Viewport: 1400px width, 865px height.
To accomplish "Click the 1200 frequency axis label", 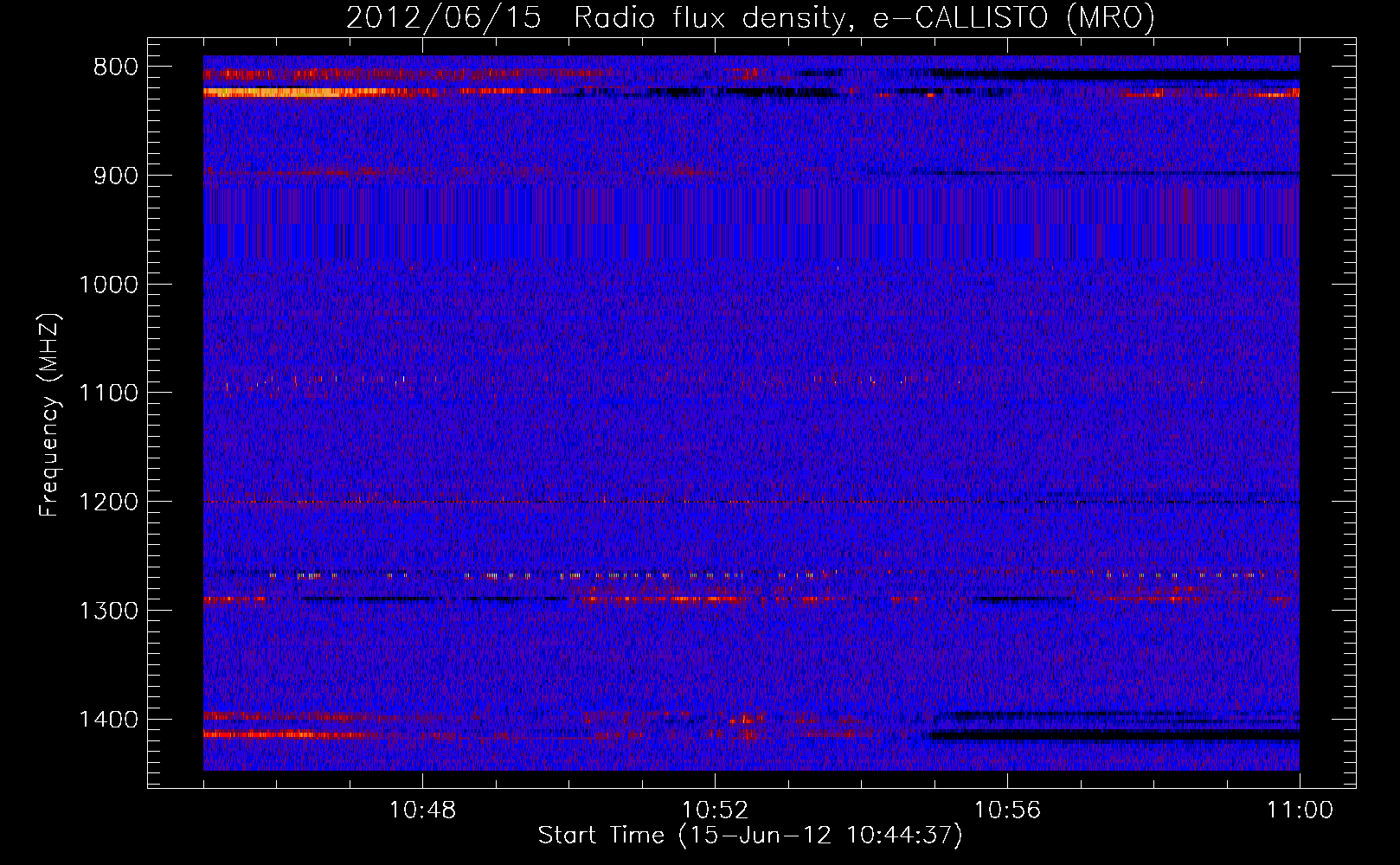I will click(108, 502).
